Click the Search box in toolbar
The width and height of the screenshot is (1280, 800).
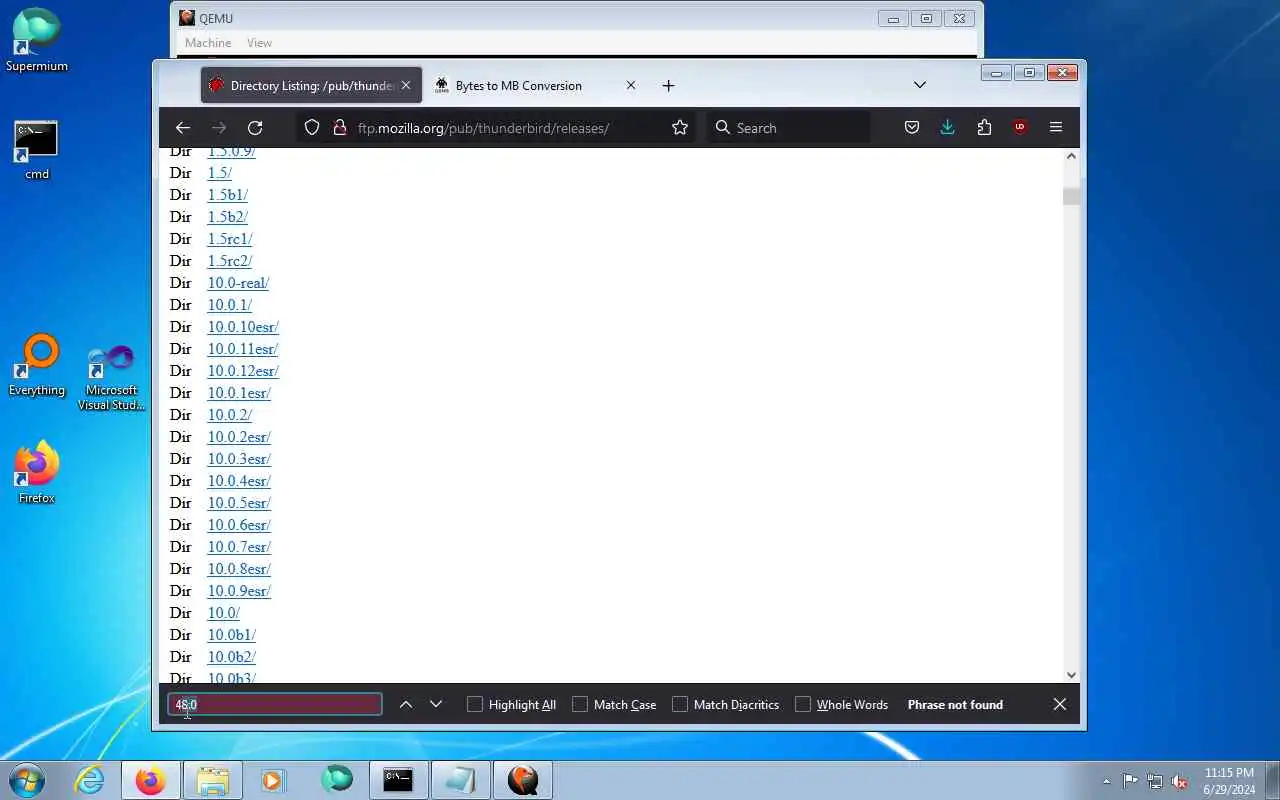pyautogui.click(x=788, y=128)
